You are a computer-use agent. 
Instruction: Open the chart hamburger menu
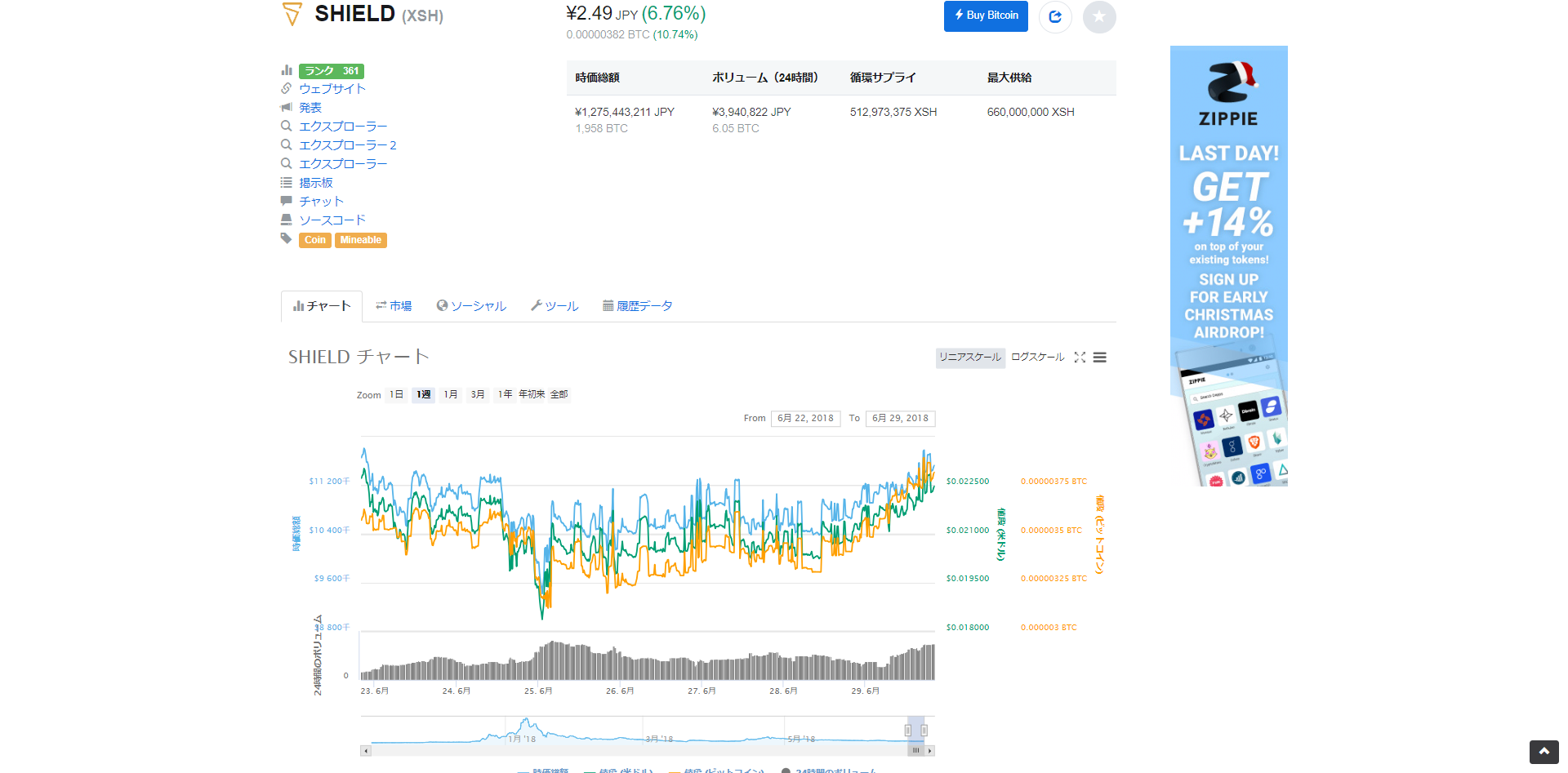(1100, 358)
